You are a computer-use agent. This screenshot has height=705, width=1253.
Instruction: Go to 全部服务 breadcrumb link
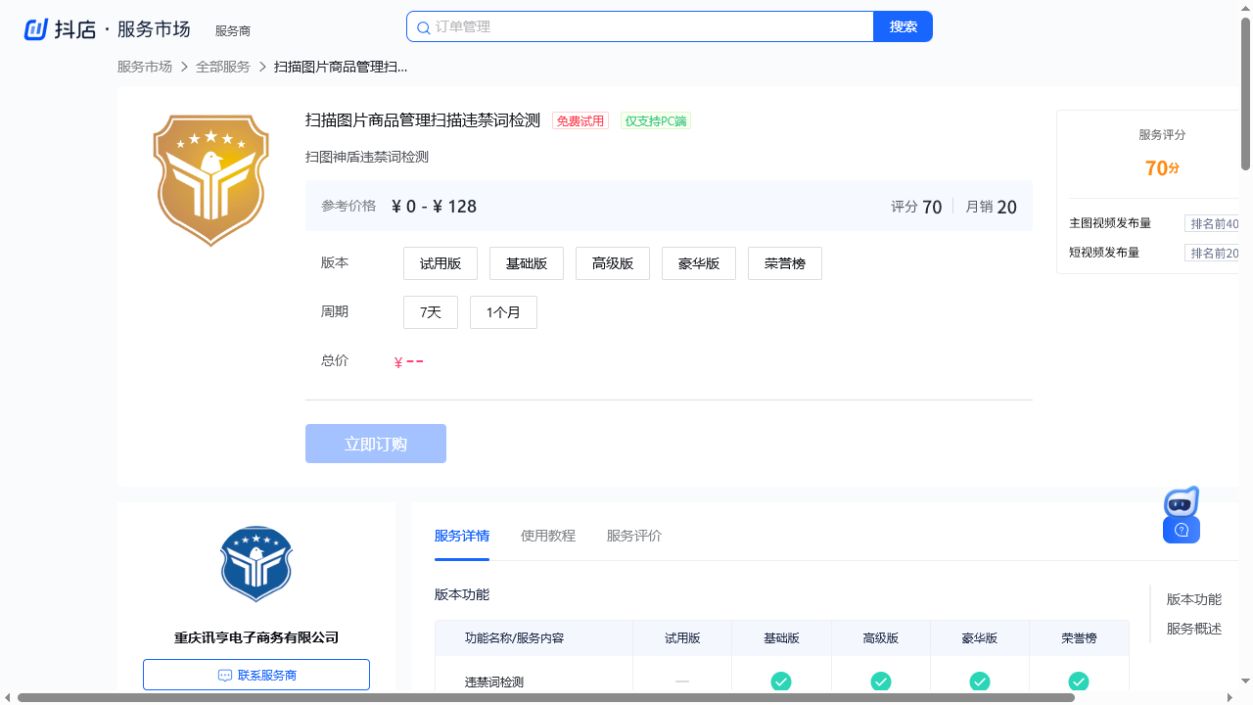(x=223, y=66)
